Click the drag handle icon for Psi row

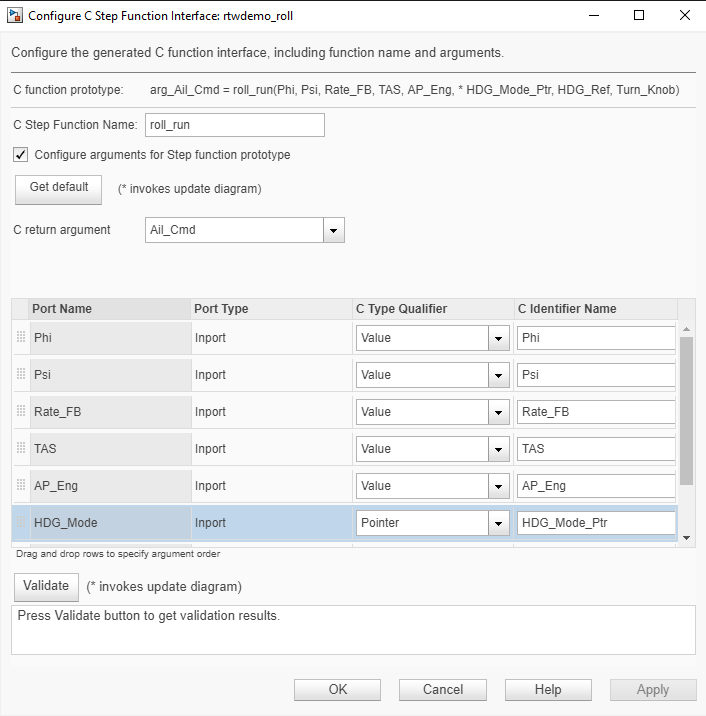[x=21, y=375]
